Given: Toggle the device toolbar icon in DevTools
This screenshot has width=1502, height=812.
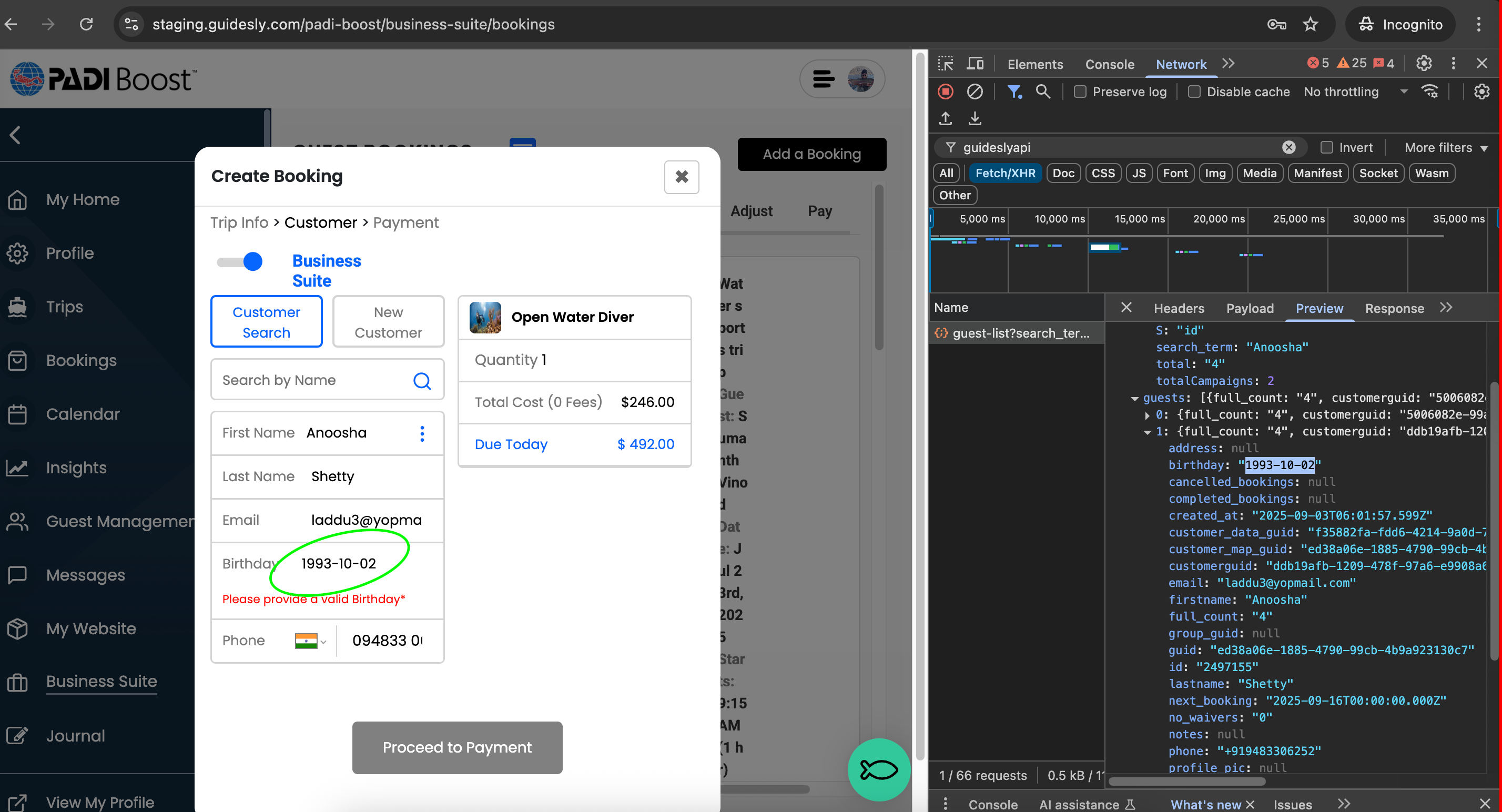Looking at the screenshot, I should click(975, 64).
